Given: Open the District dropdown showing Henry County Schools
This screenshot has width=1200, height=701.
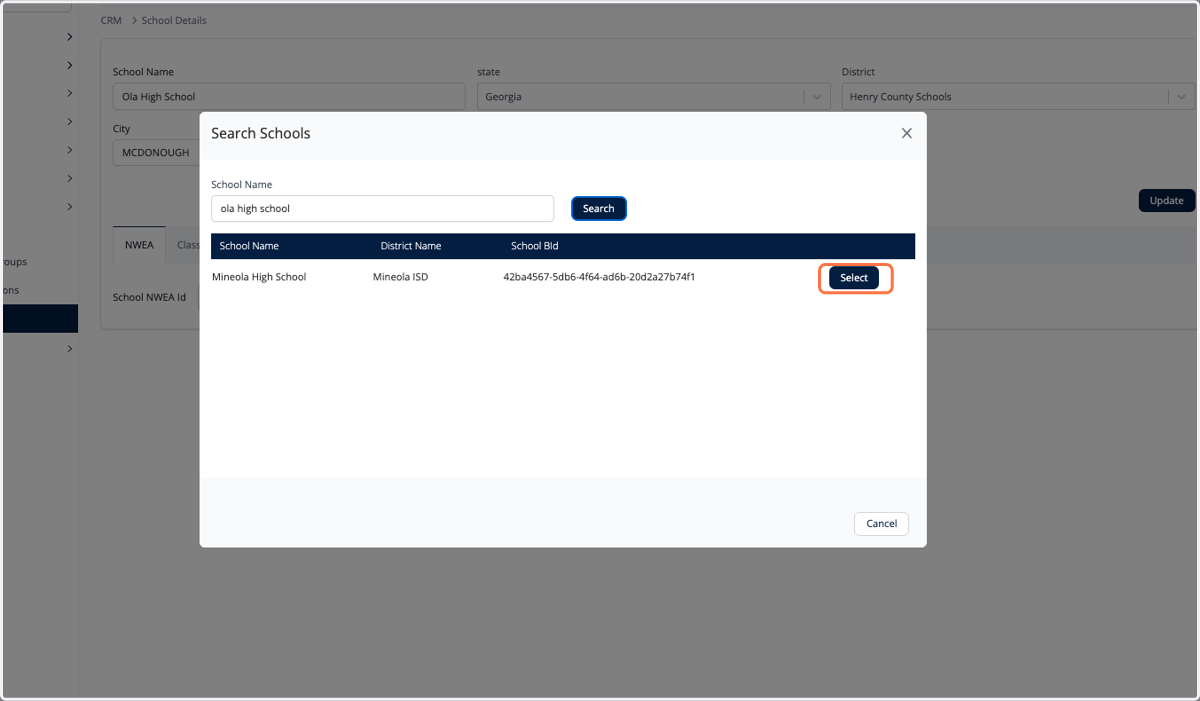Looking at the screenshot, I should point(1018,97).
